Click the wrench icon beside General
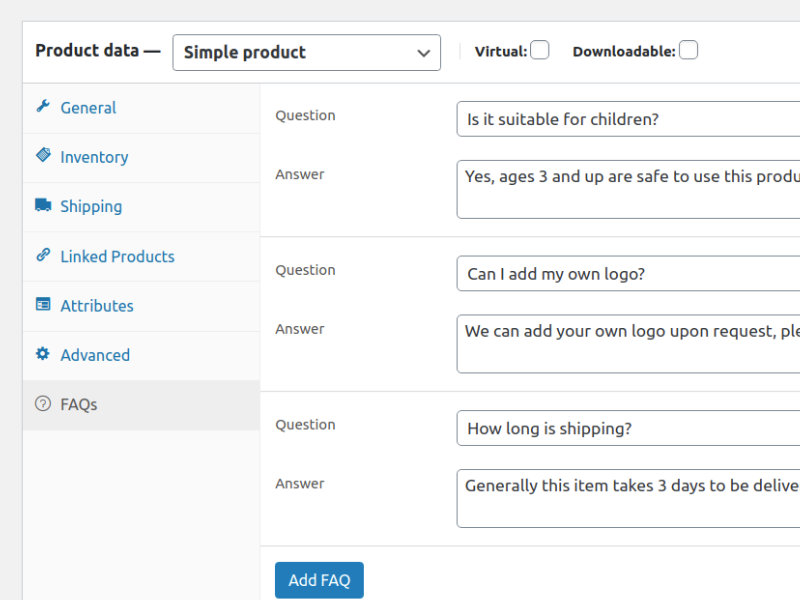The height and width of the screenshot is (600, 800). click(43, 106)
